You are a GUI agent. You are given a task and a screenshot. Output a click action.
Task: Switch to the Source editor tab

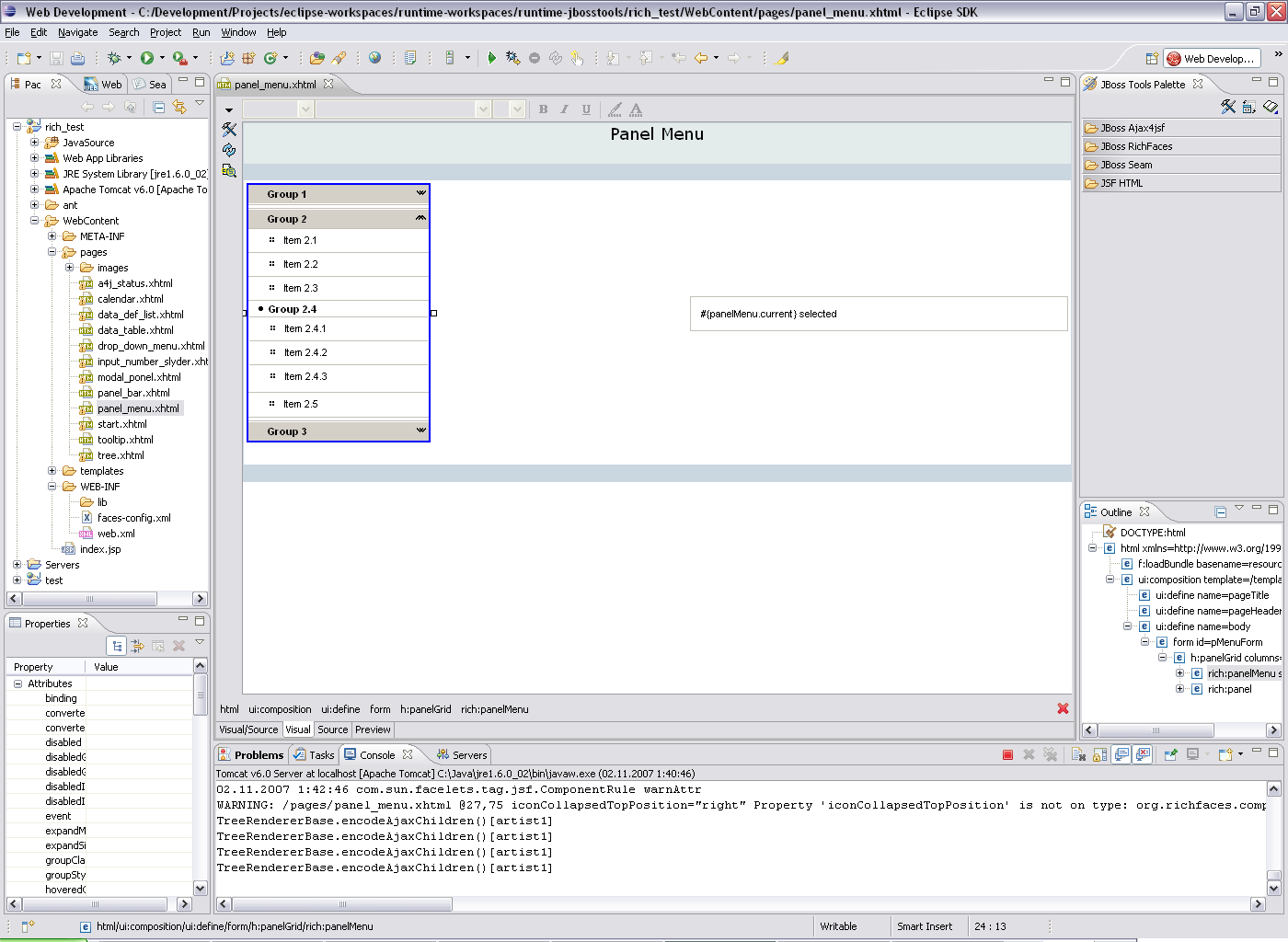point(332,729)
